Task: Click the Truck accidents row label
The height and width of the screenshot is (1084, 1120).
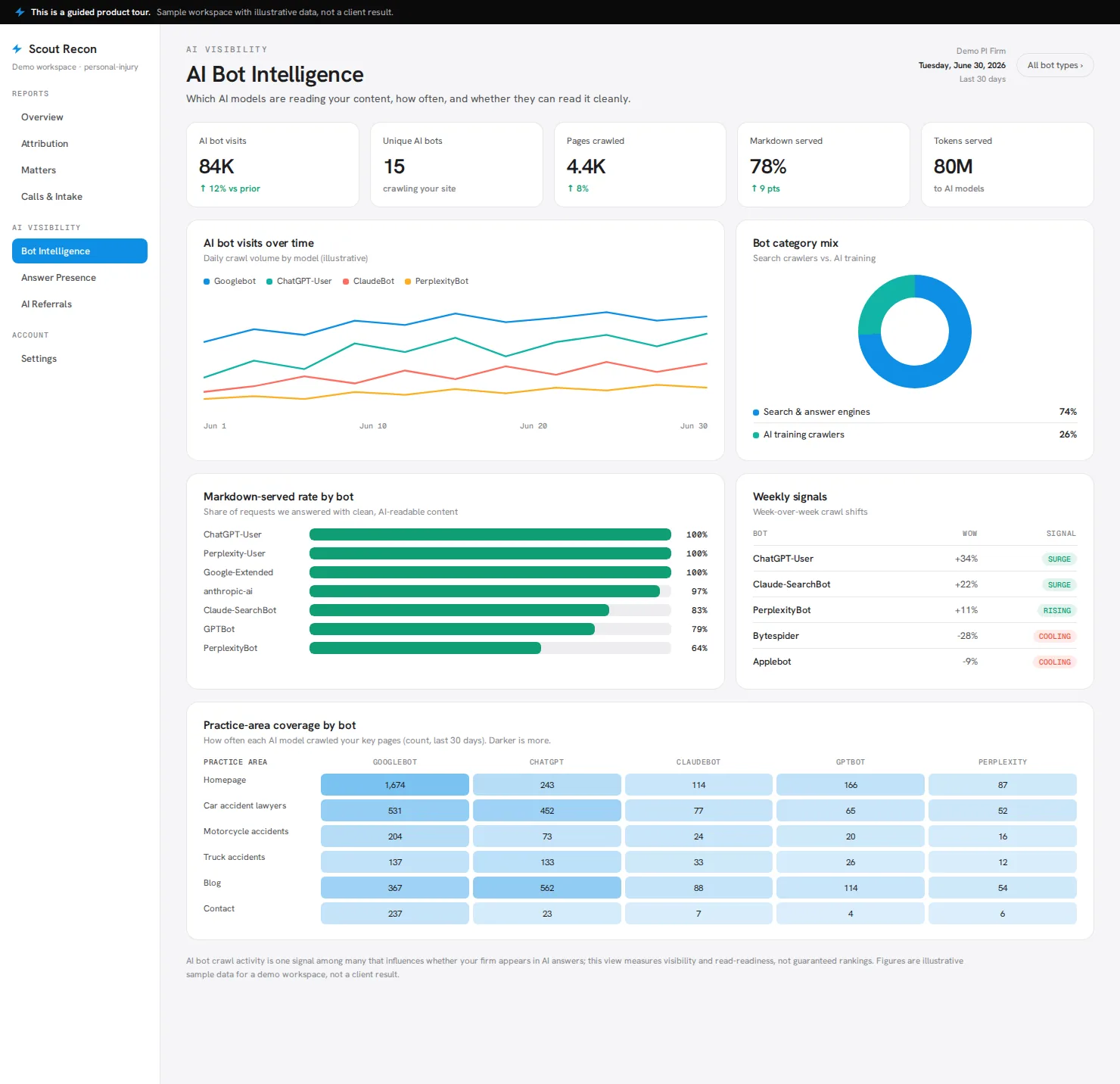Action: click(x=234, y=857)
